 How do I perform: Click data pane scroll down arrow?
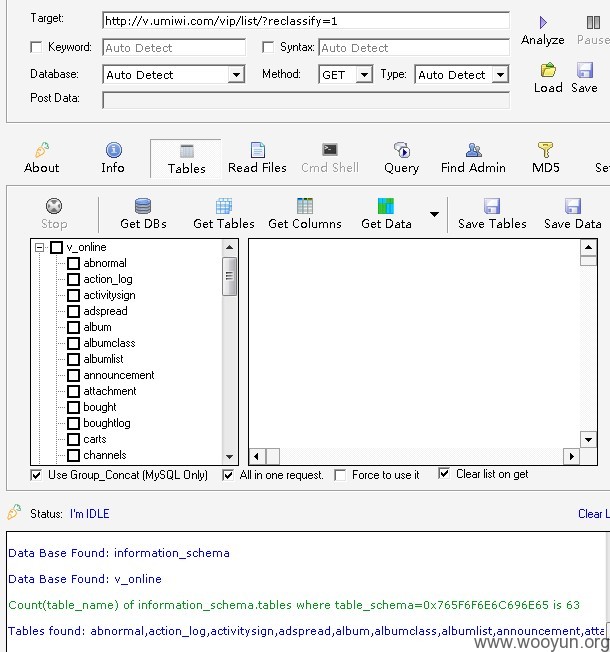(588, 440)
